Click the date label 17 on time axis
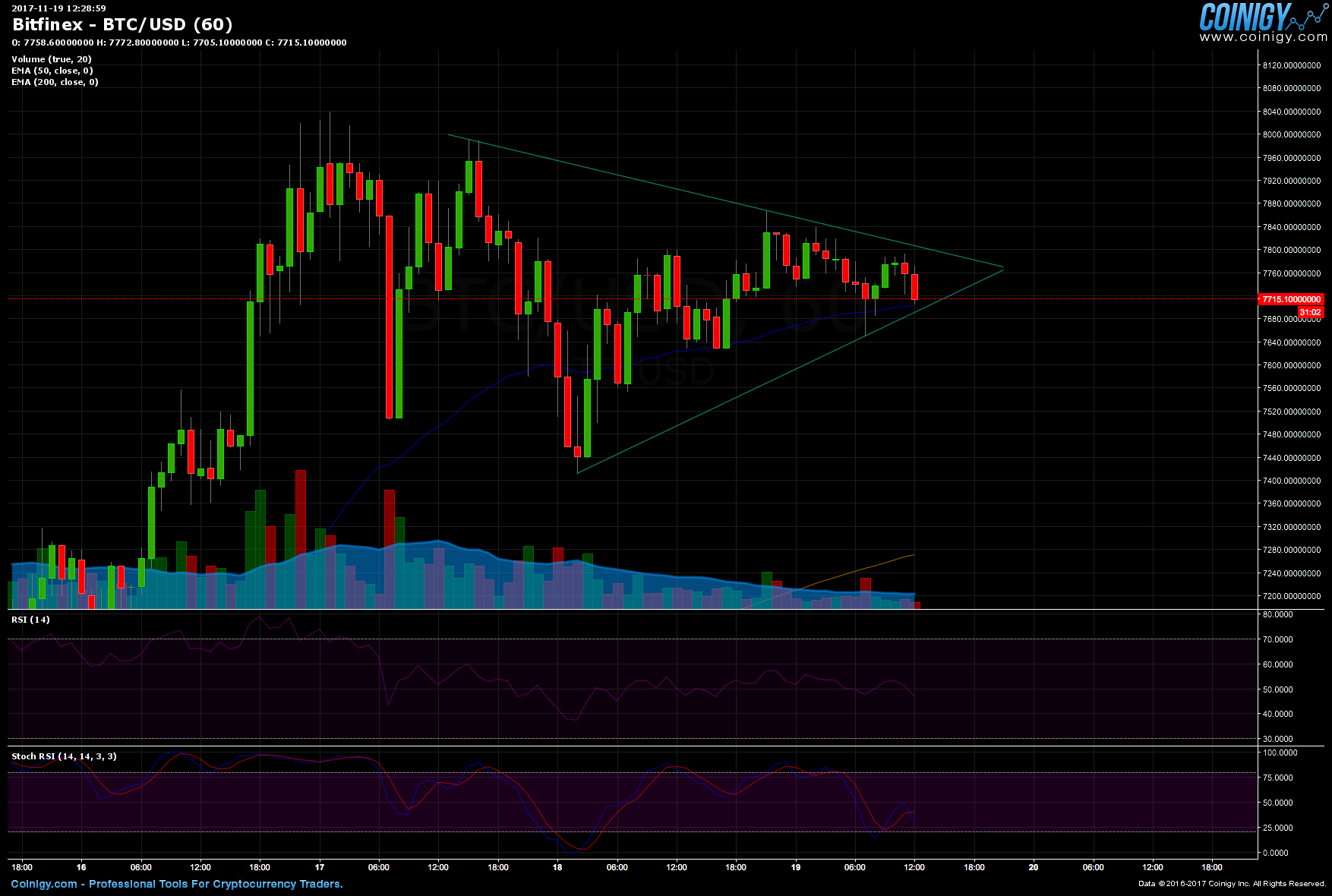The height and width of the screenshot is (896, 1332). 320,867
